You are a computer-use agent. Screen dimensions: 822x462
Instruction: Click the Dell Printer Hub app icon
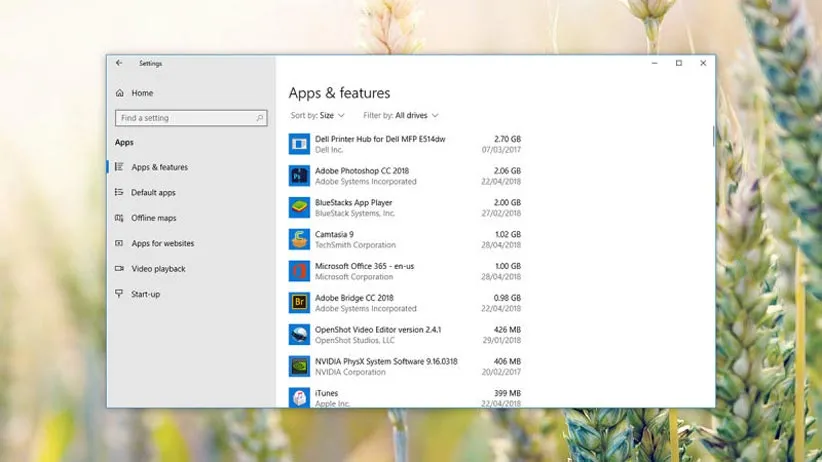[299, 144]
